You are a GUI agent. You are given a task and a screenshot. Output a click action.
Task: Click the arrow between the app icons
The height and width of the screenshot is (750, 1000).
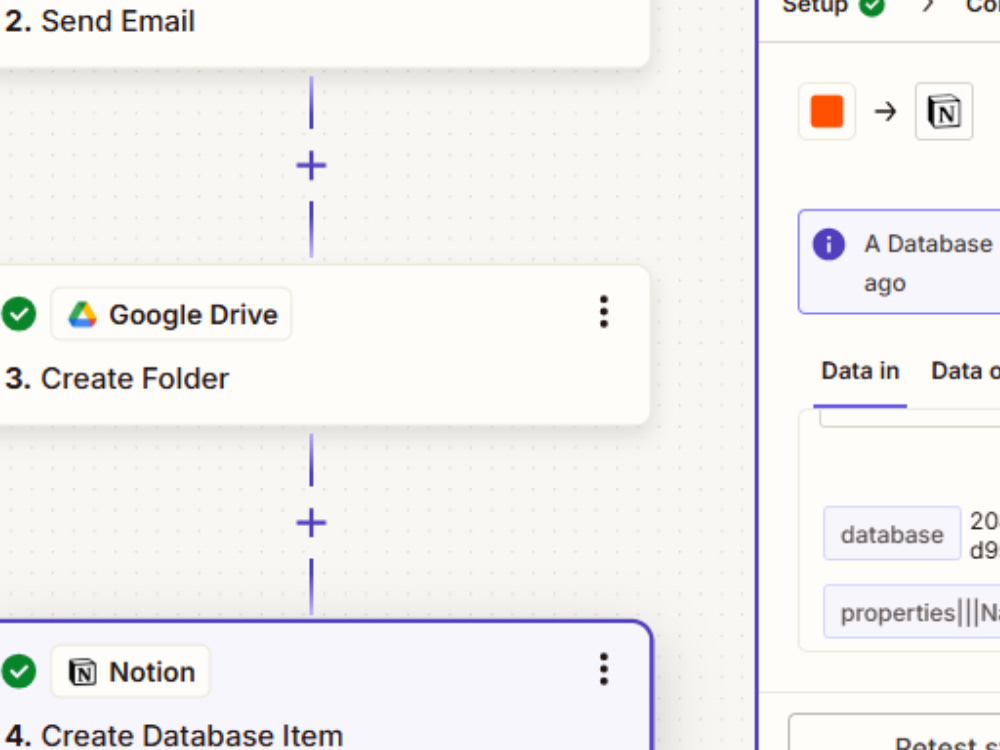click(885, 112)
